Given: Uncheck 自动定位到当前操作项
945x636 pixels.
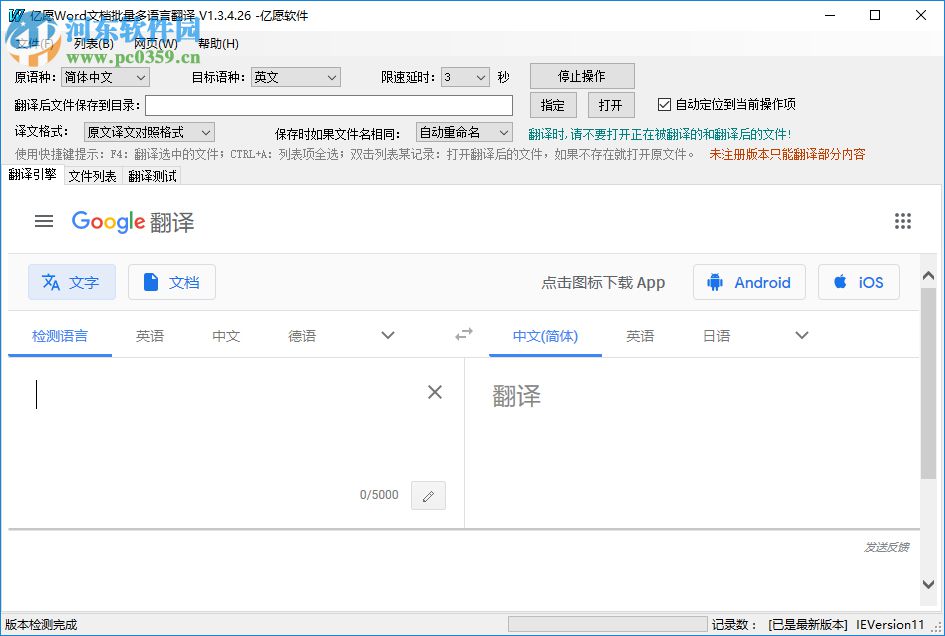Looking at the screenshot, I should [x=665, y=103].
